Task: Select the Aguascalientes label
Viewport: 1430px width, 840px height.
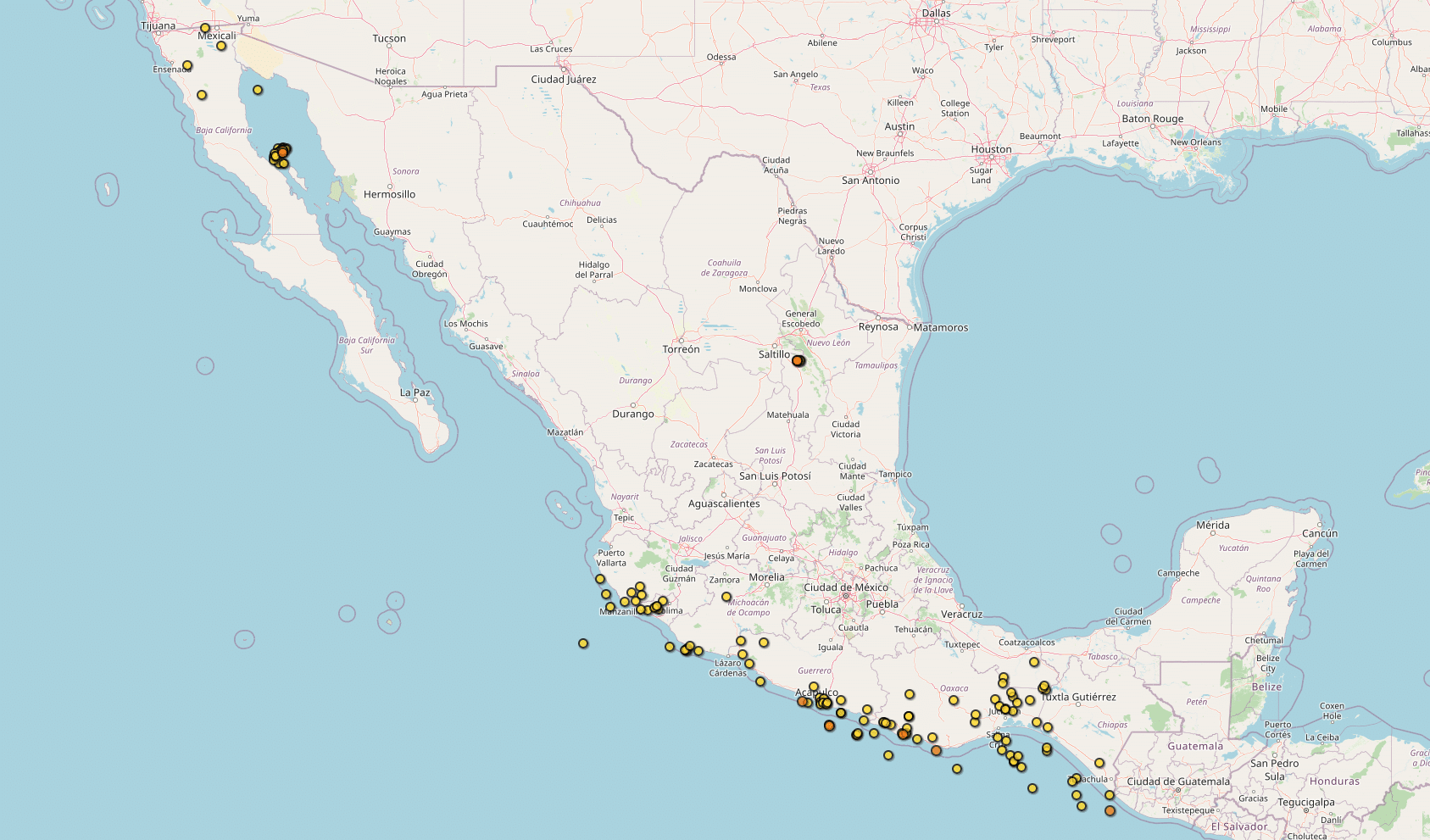Action: pos(724,503)
